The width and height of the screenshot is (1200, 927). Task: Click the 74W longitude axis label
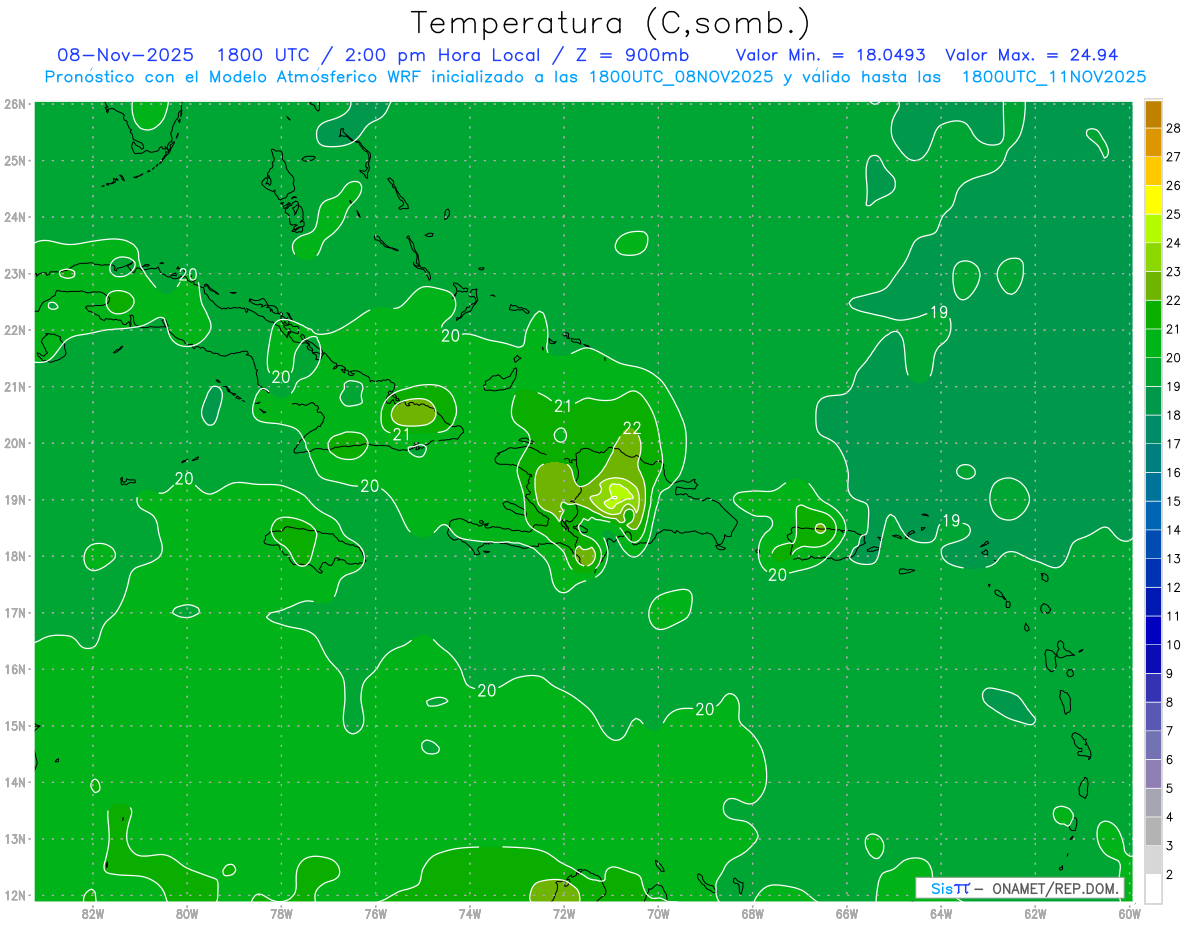click(x=470, y=912)
